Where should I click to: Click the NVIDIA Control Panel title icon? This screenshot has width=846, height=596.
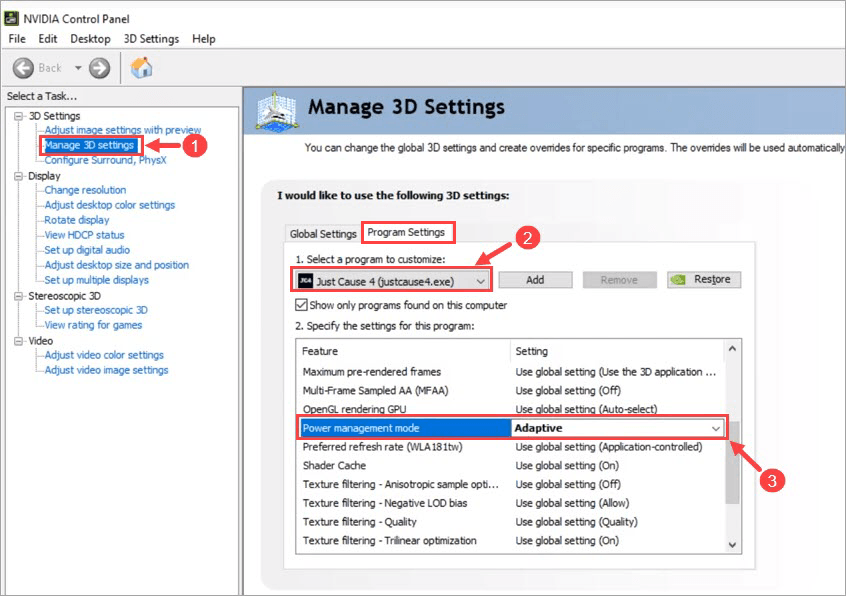(x=11, y=18)
